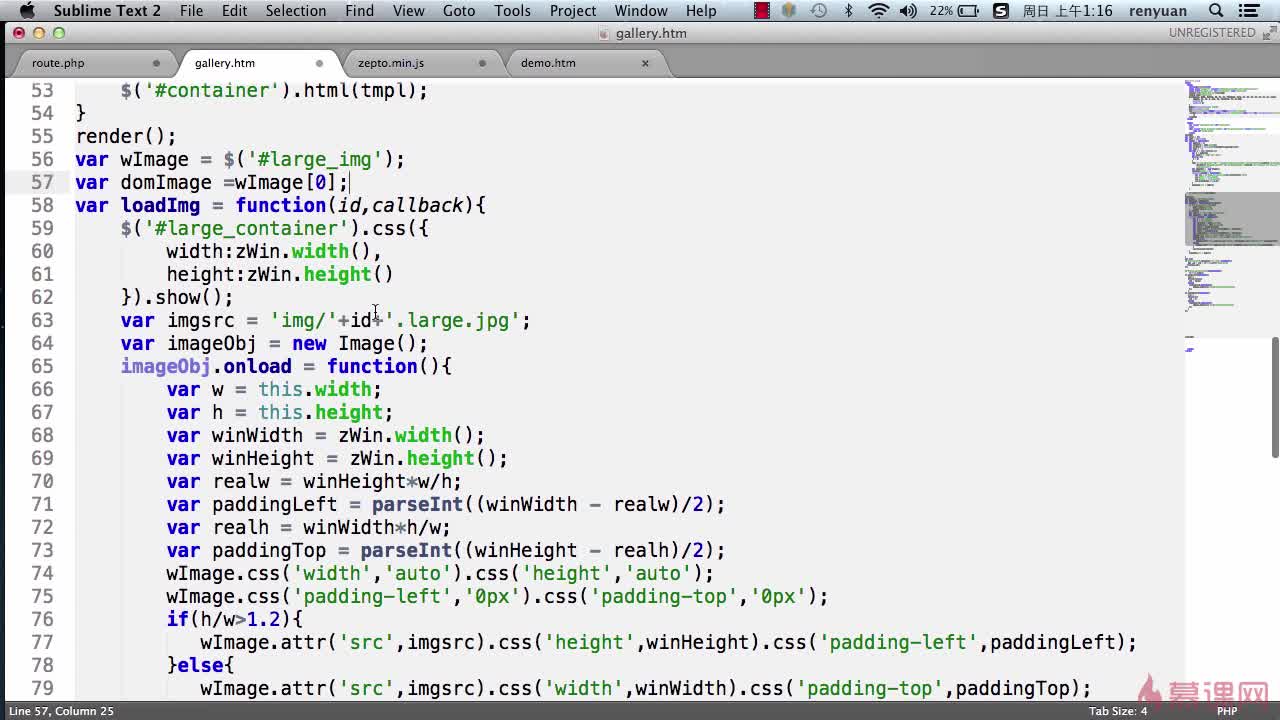Open the Goto menu
The image size is (1280, 720).
459,11
